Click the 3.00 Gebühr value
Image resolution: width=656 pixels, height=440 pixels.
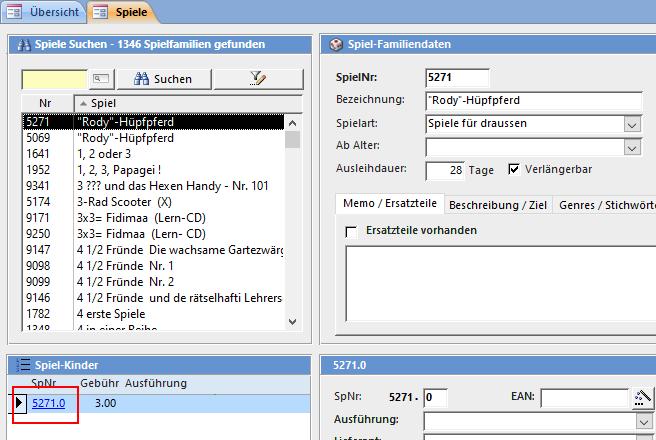(x=105, y=403)
